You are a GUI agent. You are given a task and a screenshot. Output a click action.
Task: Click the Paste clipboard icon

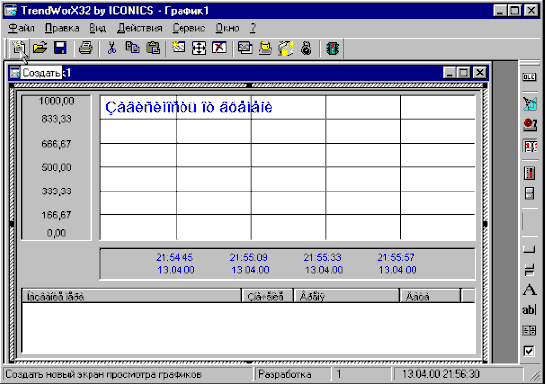point(153,48)
